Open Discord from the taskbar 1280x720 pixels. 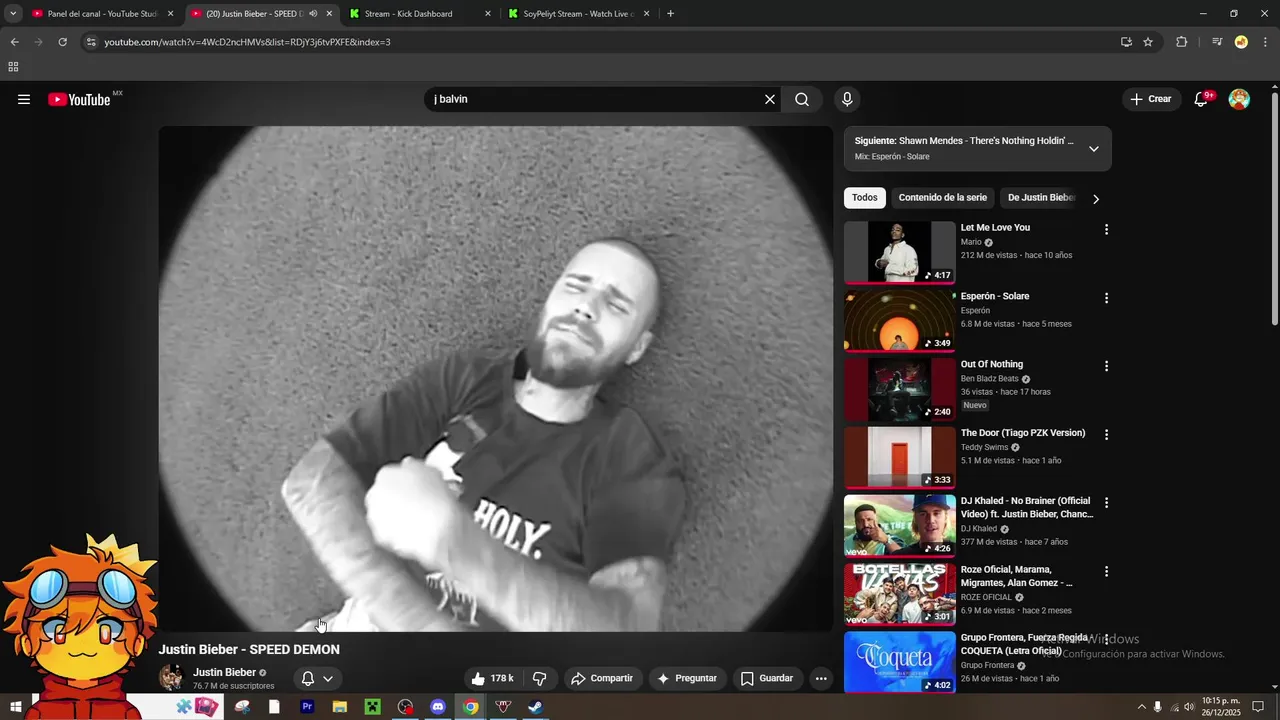(x=438, y=707)
